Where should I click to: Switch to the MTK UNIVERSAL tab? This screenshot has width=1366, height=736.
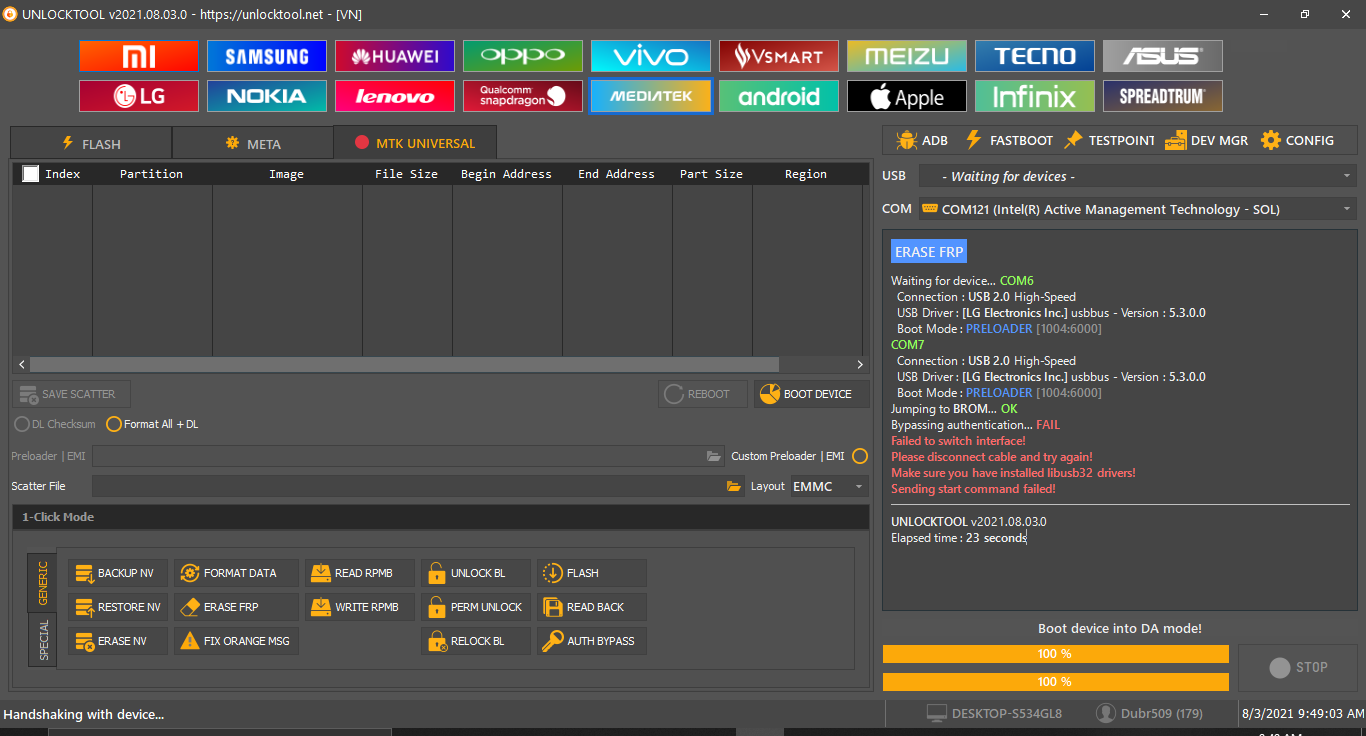415,143
